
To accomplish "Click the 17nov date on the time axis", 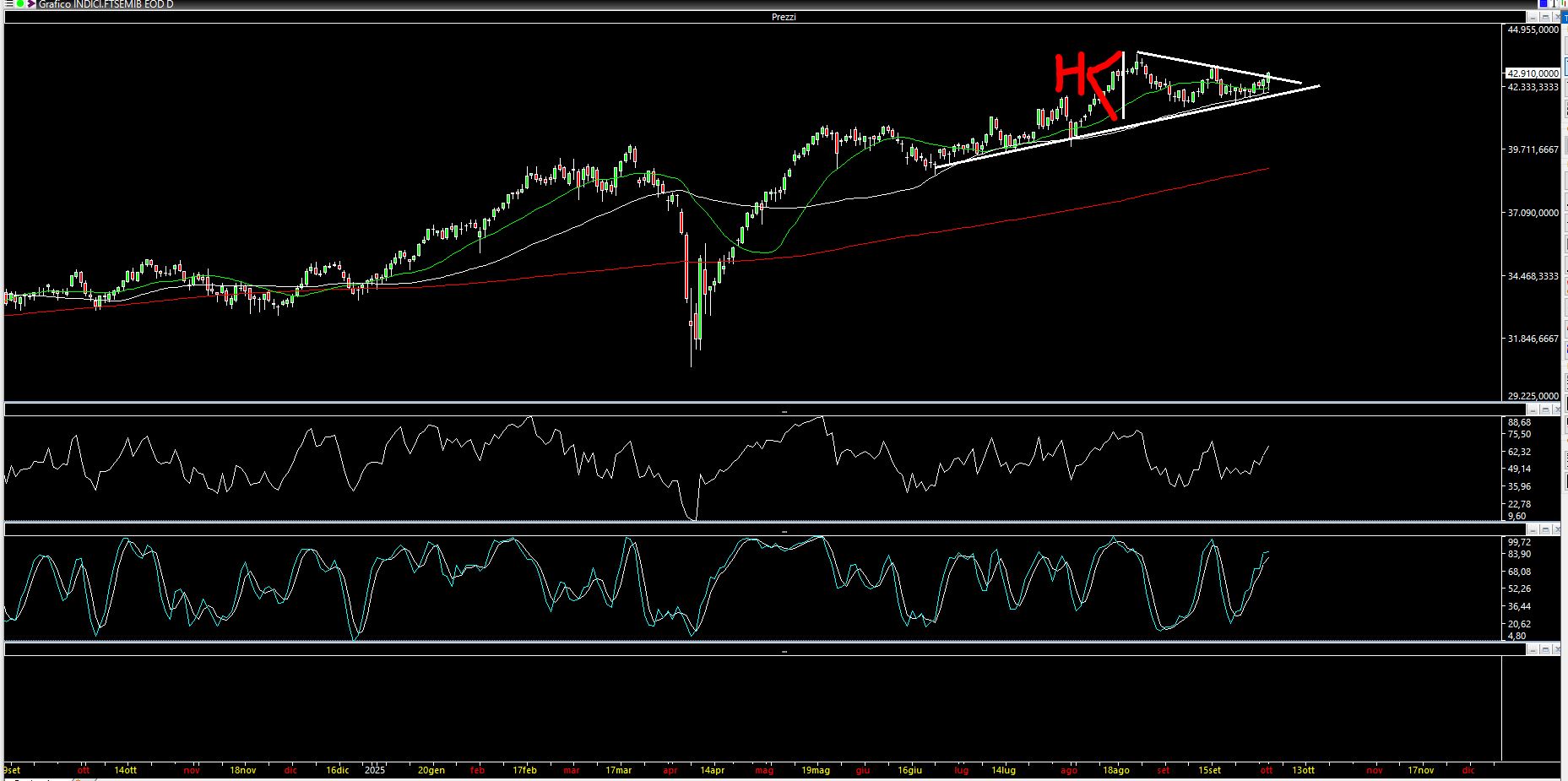I will click(1421, 770).
